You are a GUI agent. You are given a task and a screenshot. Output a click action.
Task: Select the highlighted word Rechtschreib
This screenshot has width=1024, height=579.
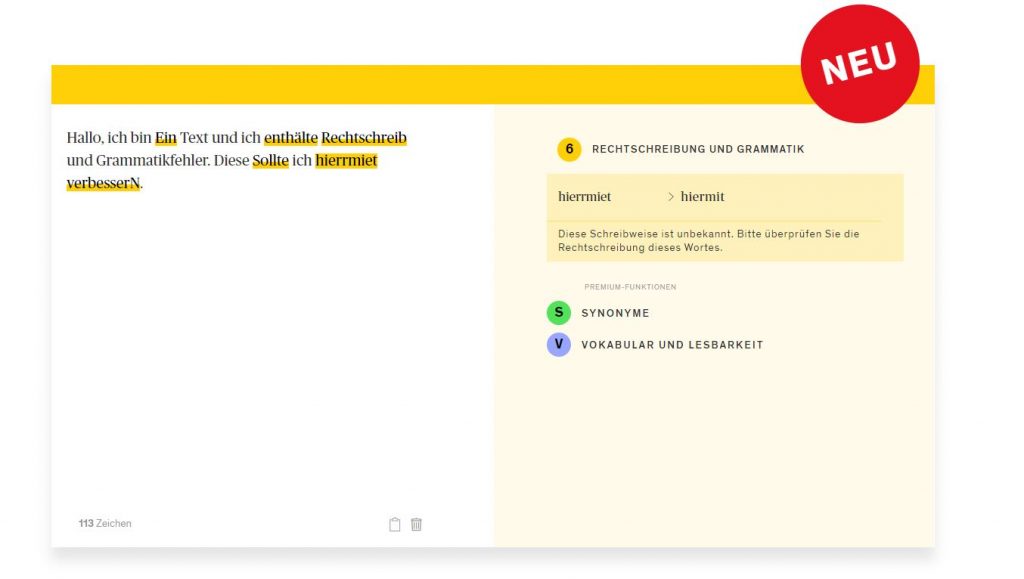(x=364, y=138)
